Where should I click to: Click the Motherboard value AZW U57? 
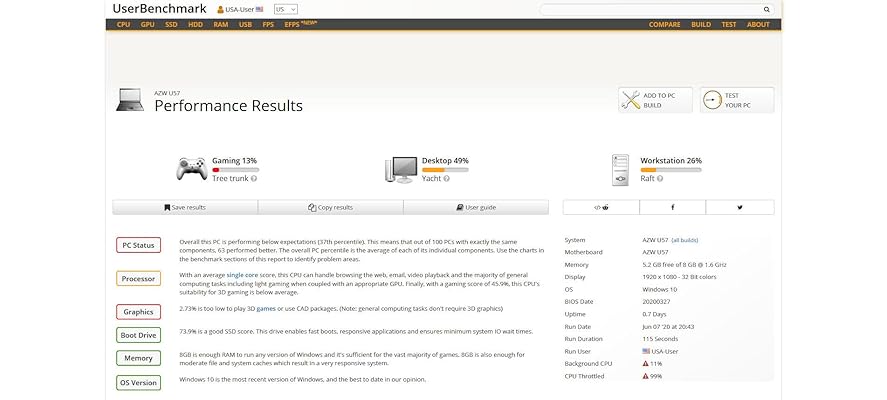click(x=655, y=252)
